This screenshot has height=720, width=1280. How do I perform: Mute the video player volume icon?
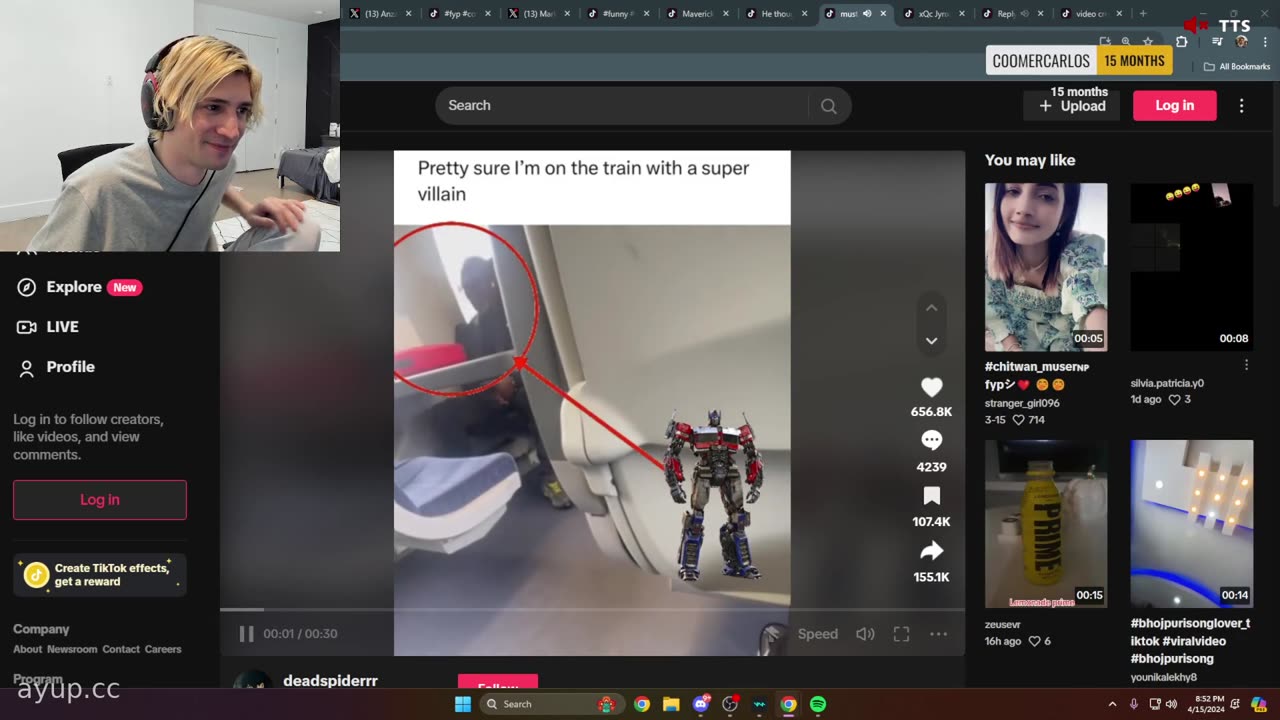point(865,634)
